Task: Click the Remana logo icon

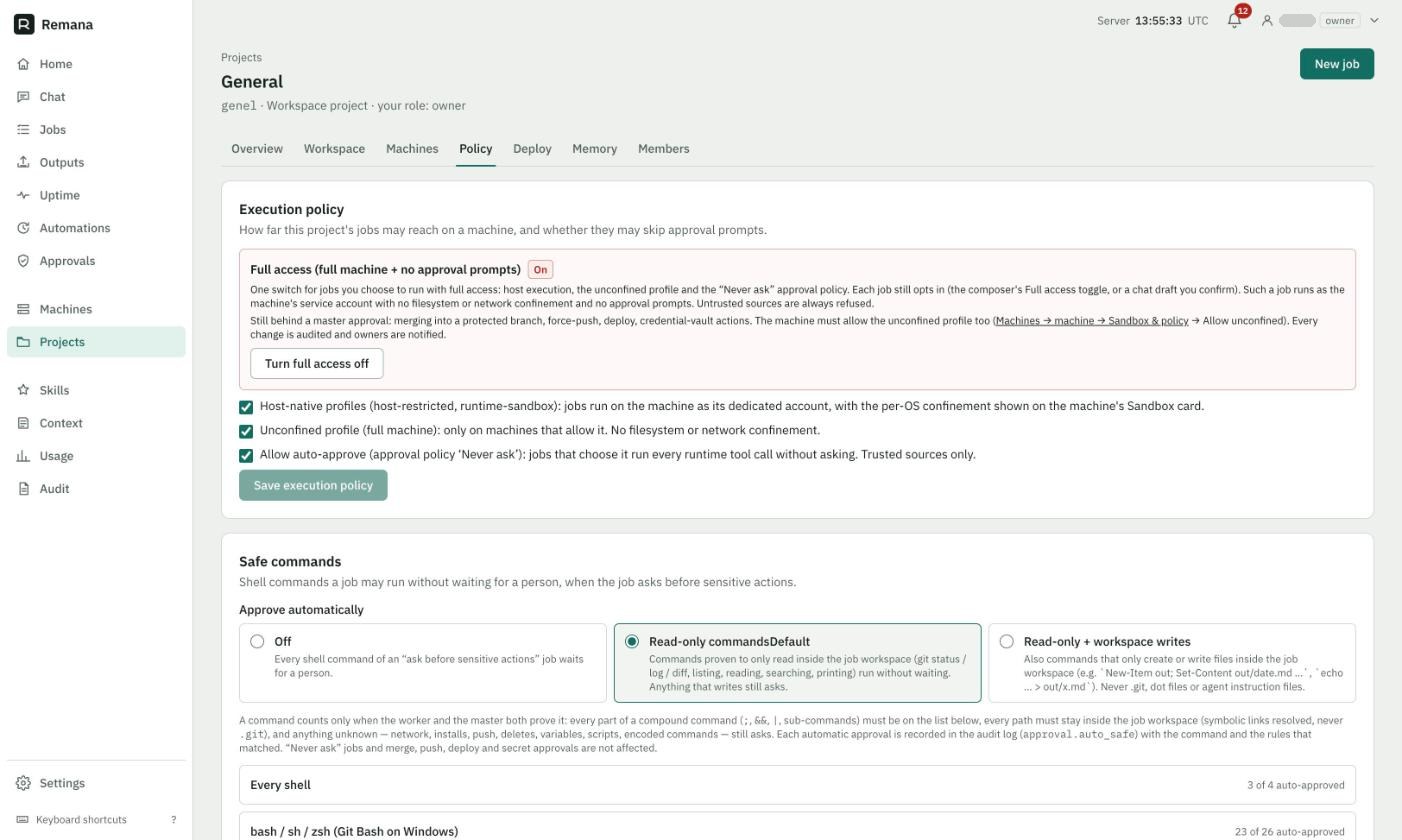Action: pyautogui.click(x=24, y=24)
